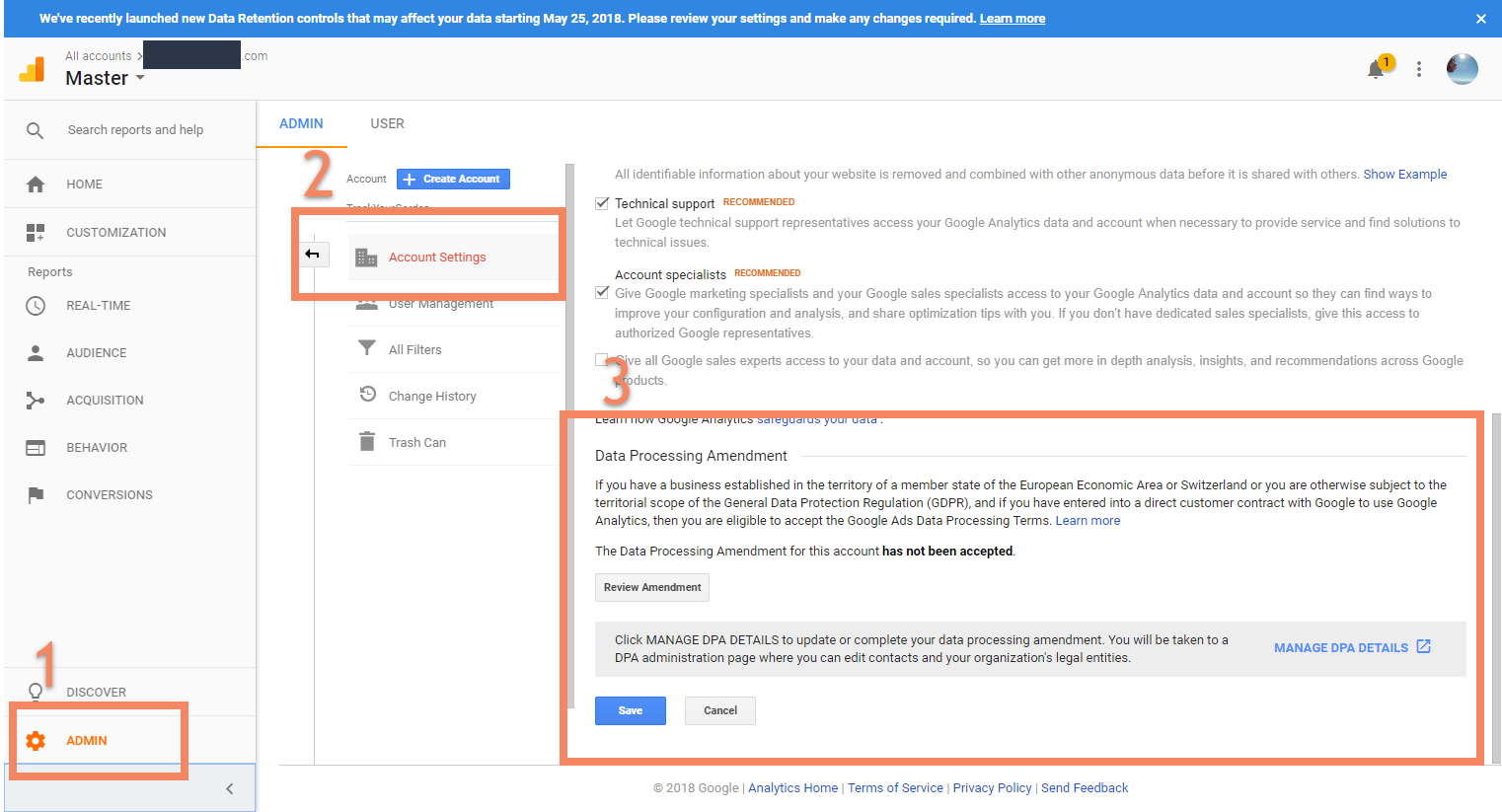Click the Review Amendment button
This screenshot has height=812, width=1502.
pos(652,587)
